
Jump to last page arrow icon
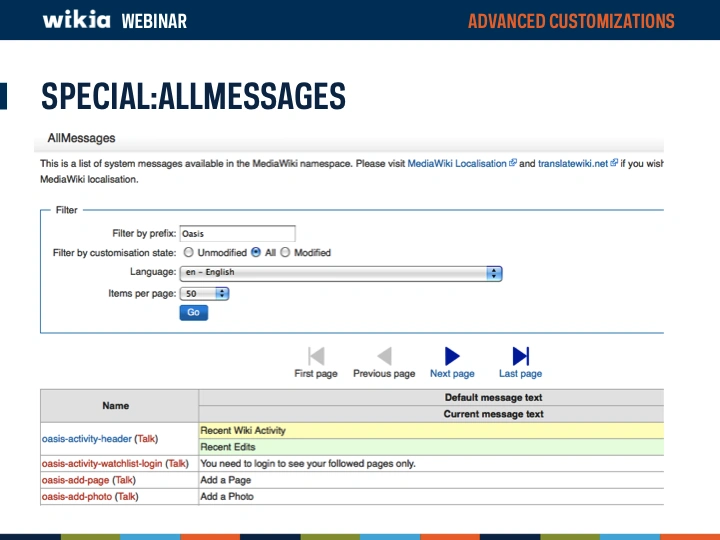520,356
